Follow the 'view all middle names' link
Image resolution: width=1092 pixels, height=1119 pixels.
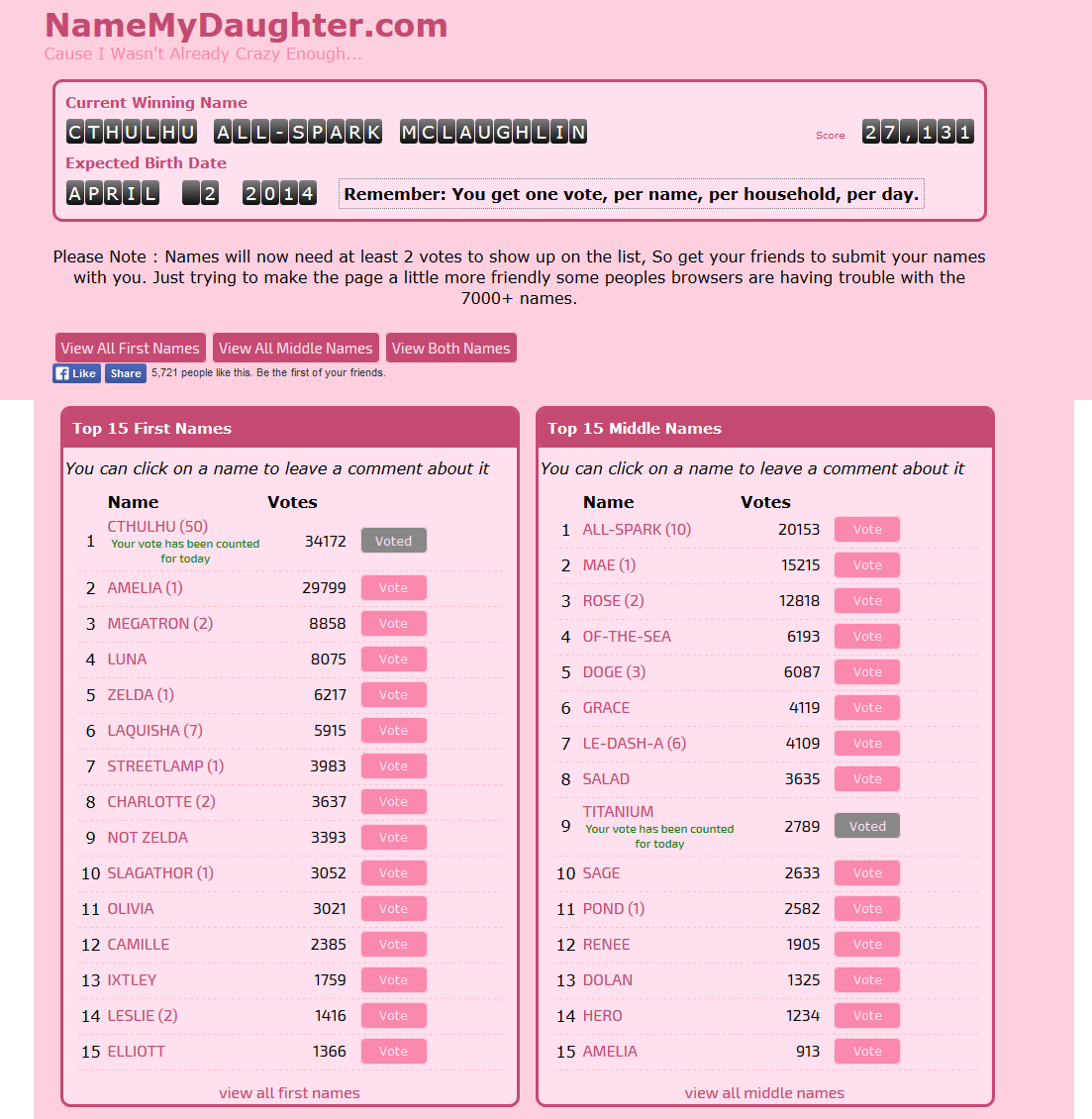pyautogui.click(x=764, y=1093)
